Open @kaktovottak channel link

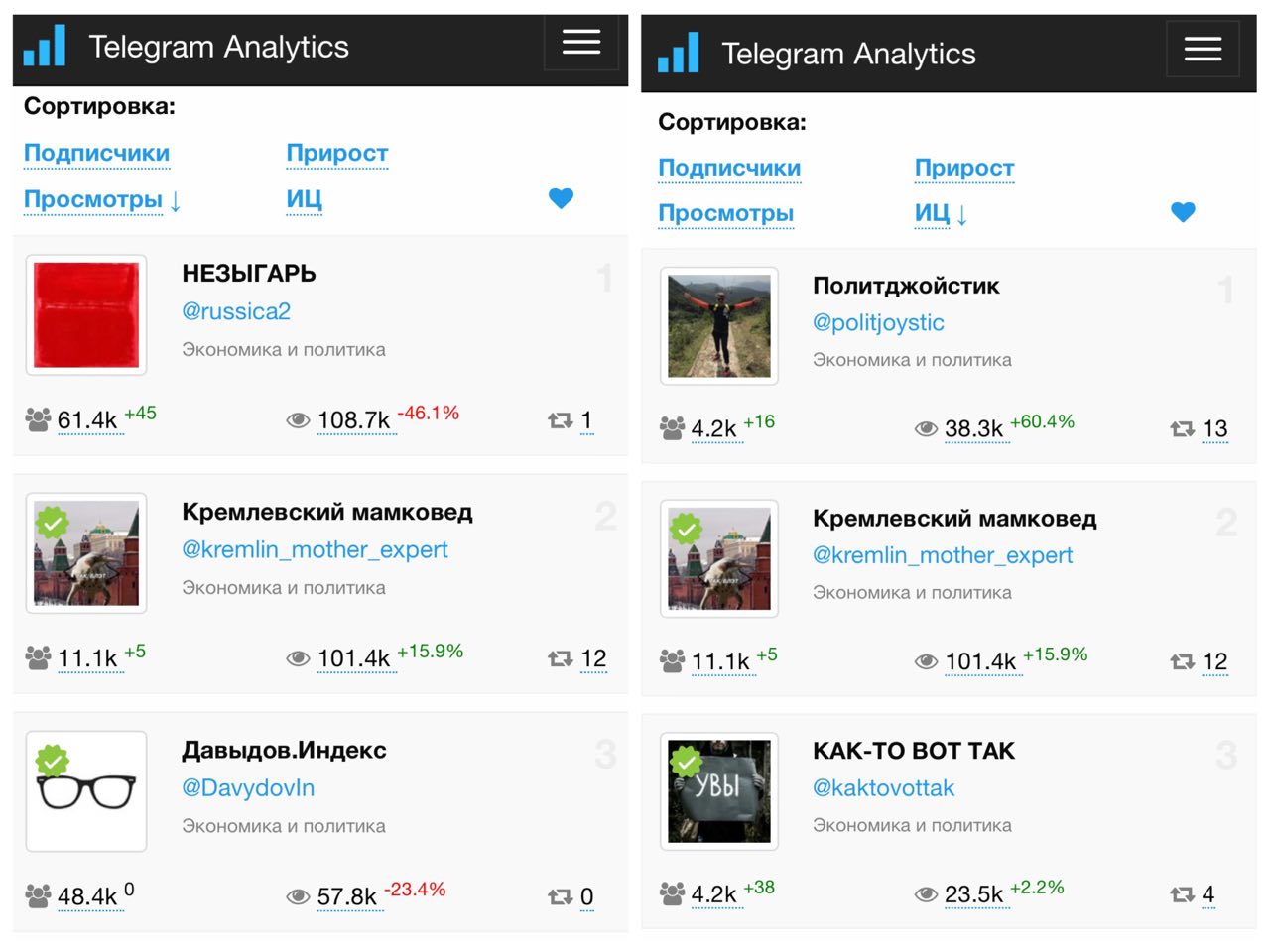click(x=883, y=788)
